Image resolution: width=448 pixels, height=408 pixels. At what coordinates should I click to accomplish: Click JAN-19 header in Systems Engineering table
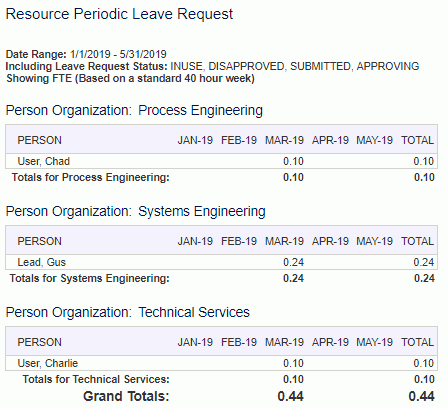tap(195, 241)
